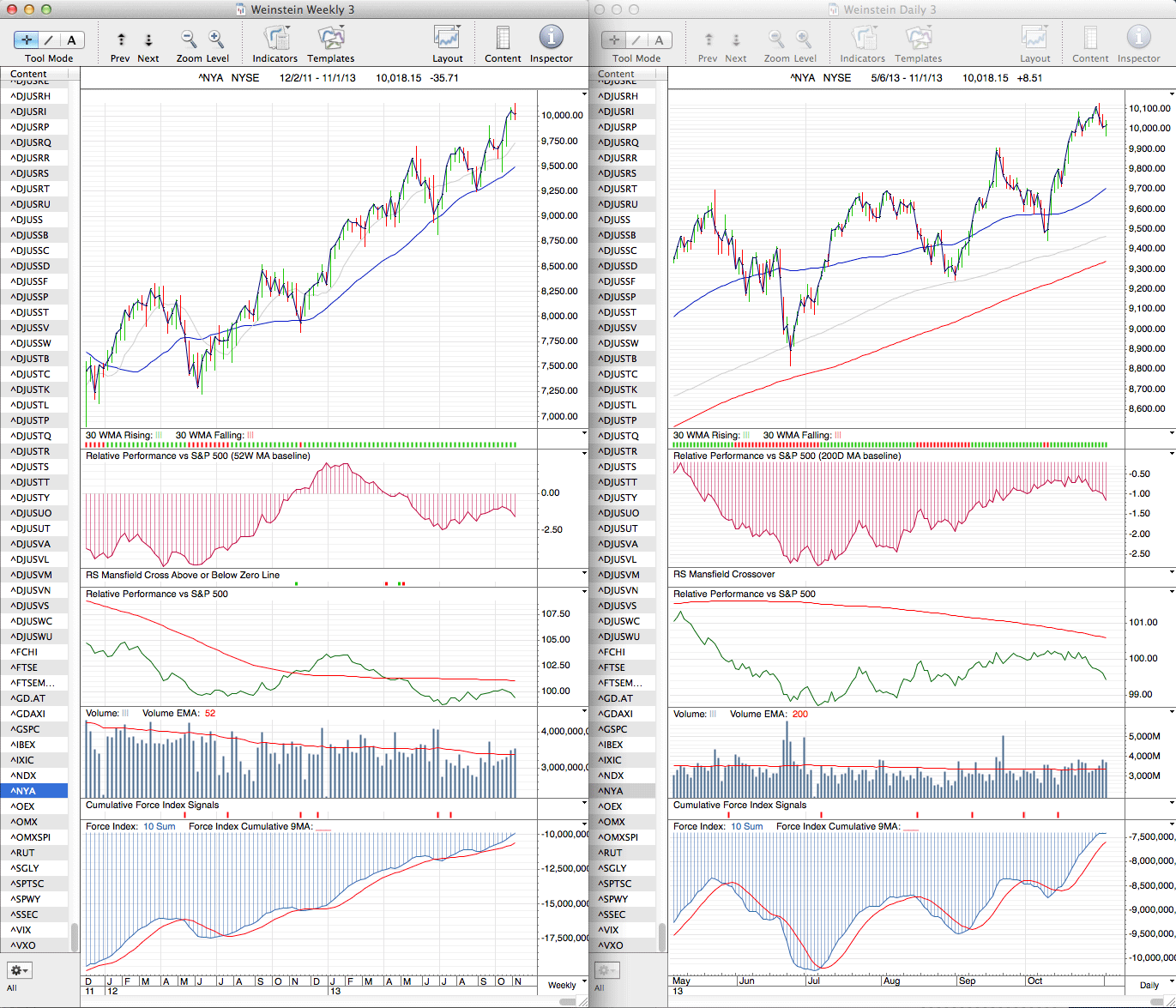Zoom in using Weekly window's plus magnifier
Screen dimensions: 1176x1008
216,39
